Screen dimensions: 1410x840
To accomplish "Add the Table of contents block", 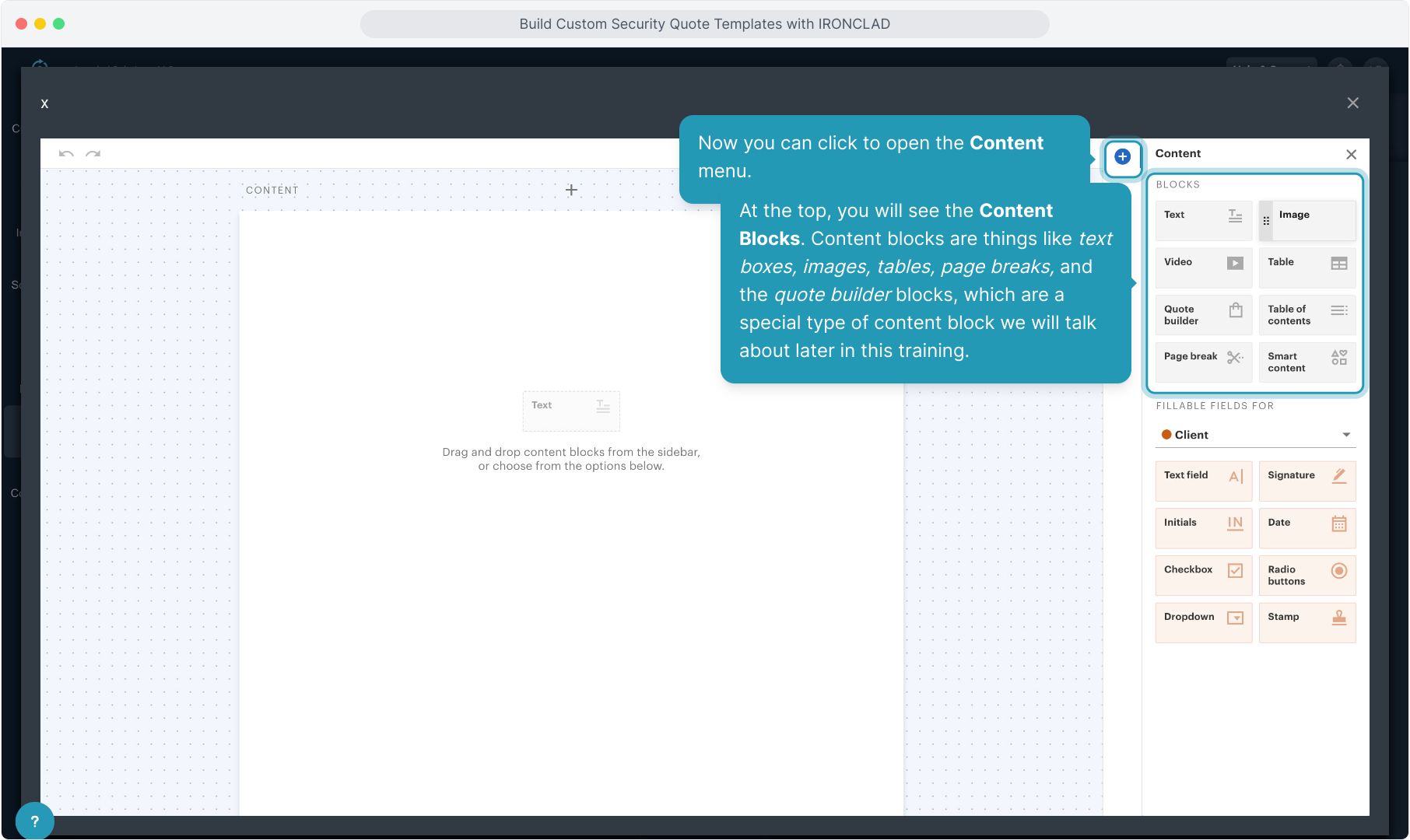I will [1307, 315].
